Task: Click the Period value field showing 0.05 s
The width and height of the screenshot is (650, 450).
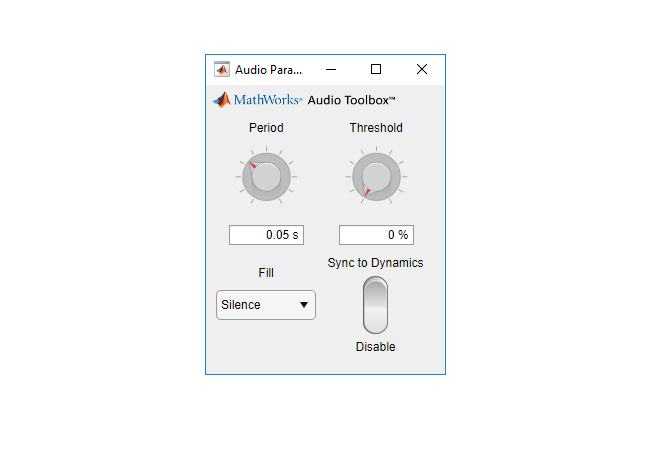Action: (266, 235)
